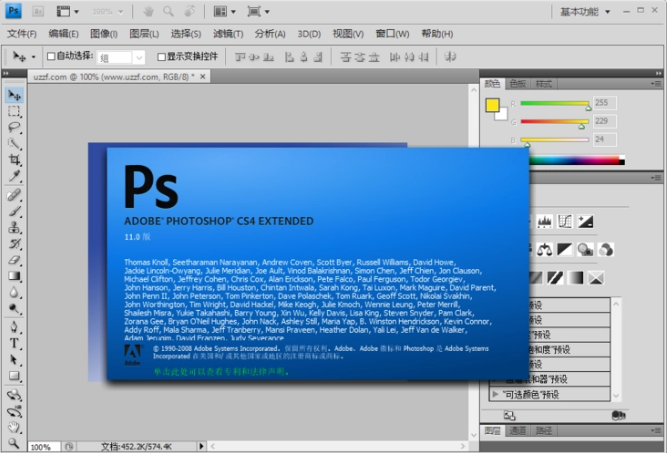Select the Rectangle shape tool

[14, 376]
